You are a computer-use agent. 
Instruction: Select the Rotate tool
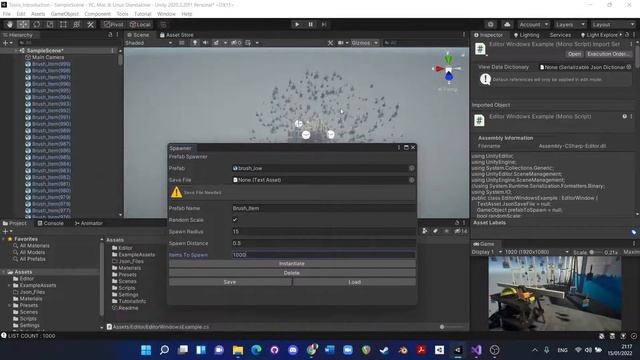click(x=36, y=24)
